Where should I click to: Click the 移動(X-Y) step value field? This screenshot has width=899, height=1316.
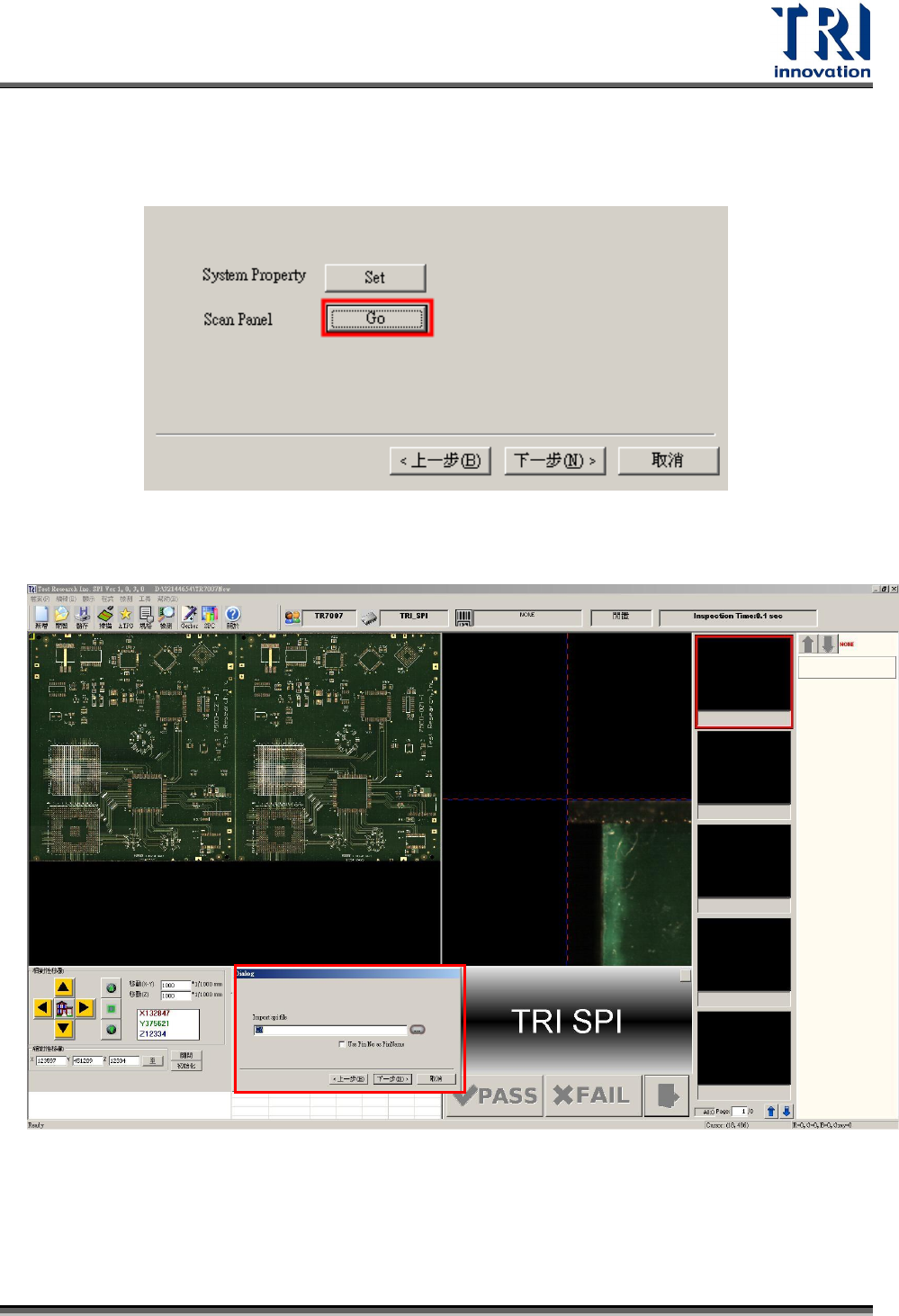click(175, 985)
